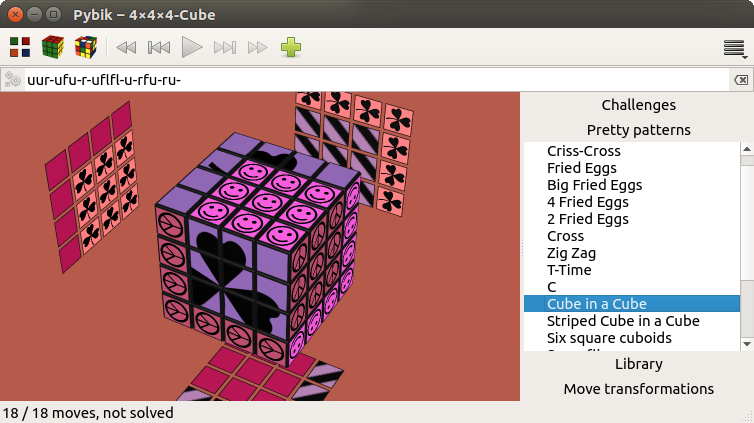The image size is (754, 423).
Task: Clear the move sequence field
Action: (x=741, y=80)
